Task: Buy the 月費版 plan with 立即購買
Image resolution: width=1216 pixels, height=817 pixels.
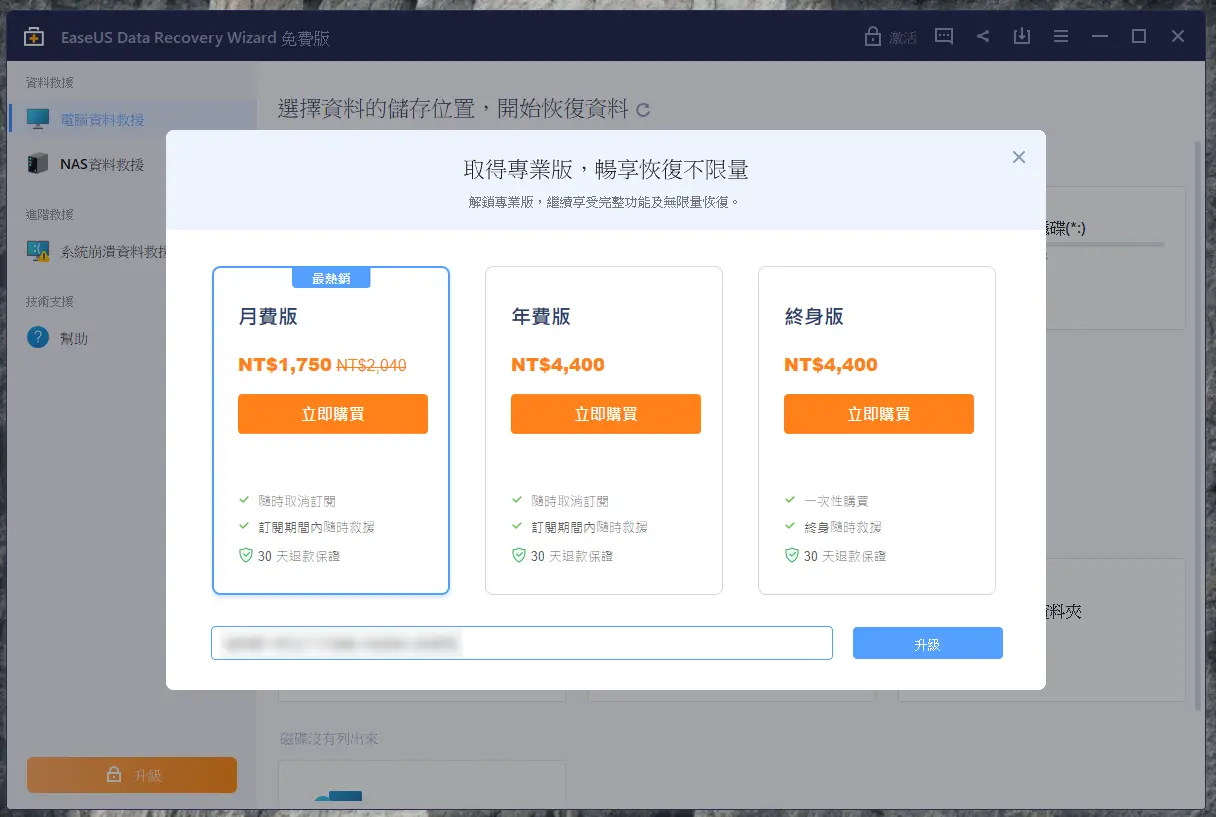Action: [333, 414]
